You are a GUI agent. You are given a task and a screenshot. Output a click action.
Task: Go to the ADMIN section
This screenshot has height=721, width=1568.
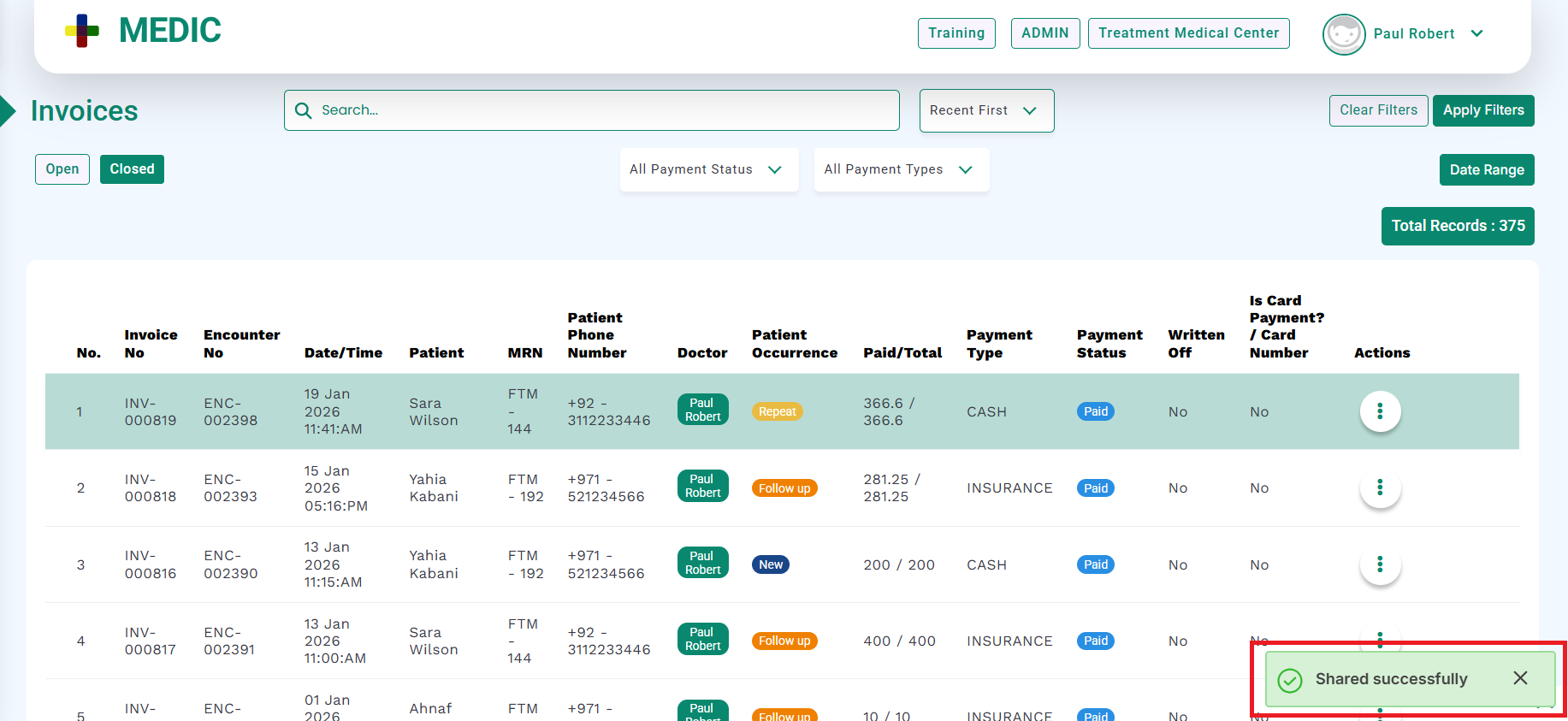[1044, 33]
